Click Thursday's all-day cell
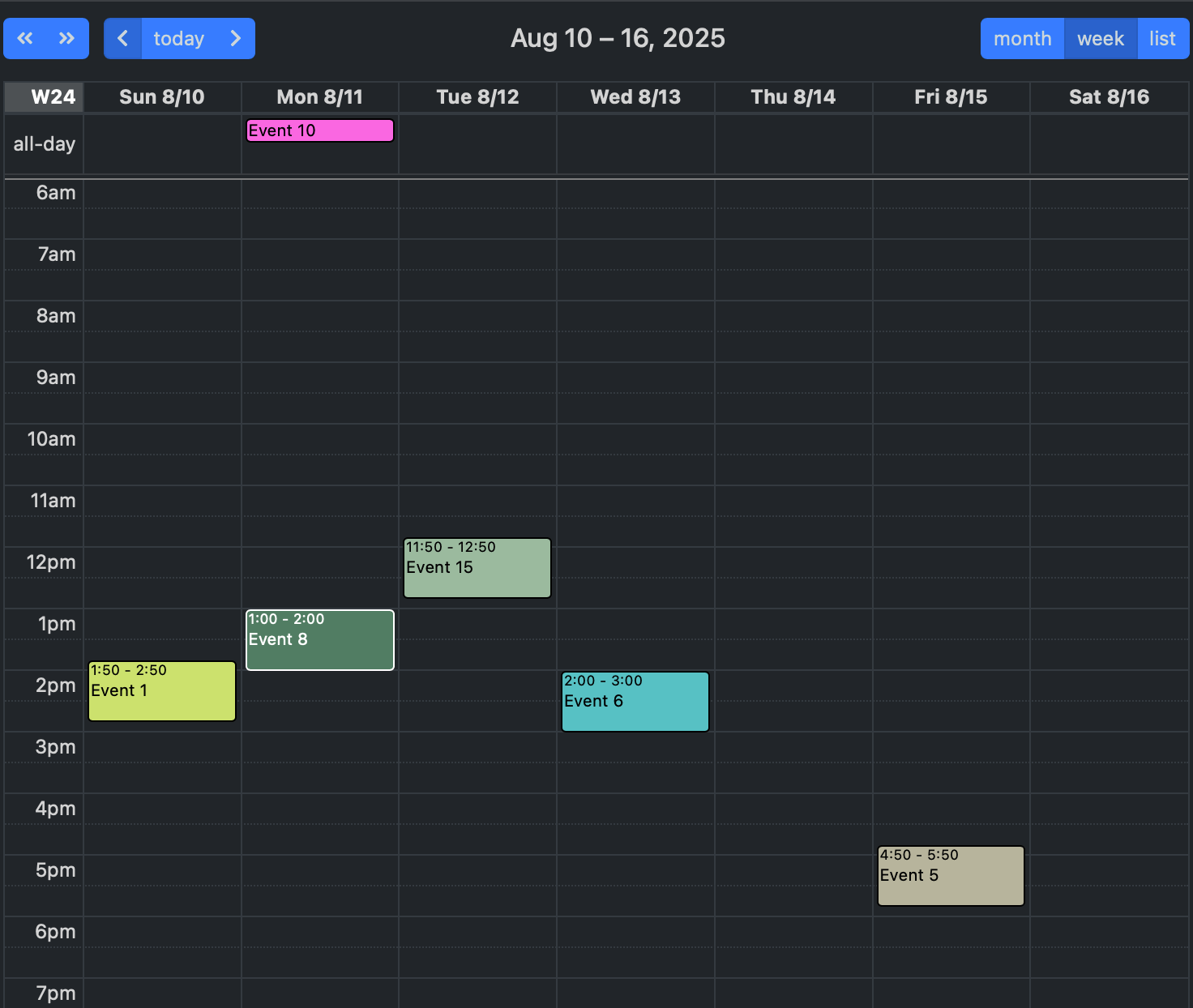Screen dimensions: 1193x1008 pyautogui.click(x=793, y=144)
